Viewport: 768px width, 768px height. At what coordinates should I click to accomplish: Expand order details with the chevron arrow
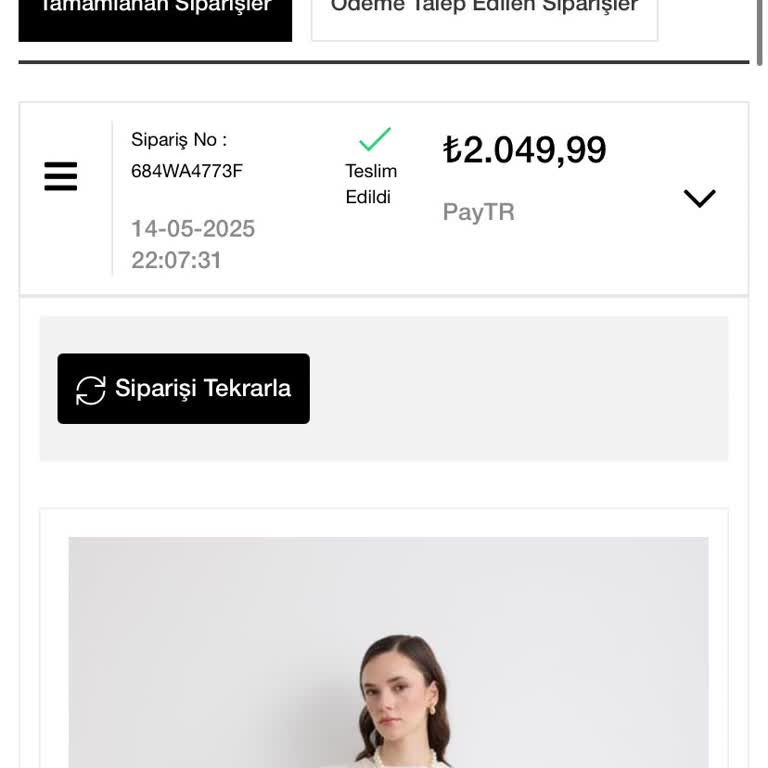(699, 198)
